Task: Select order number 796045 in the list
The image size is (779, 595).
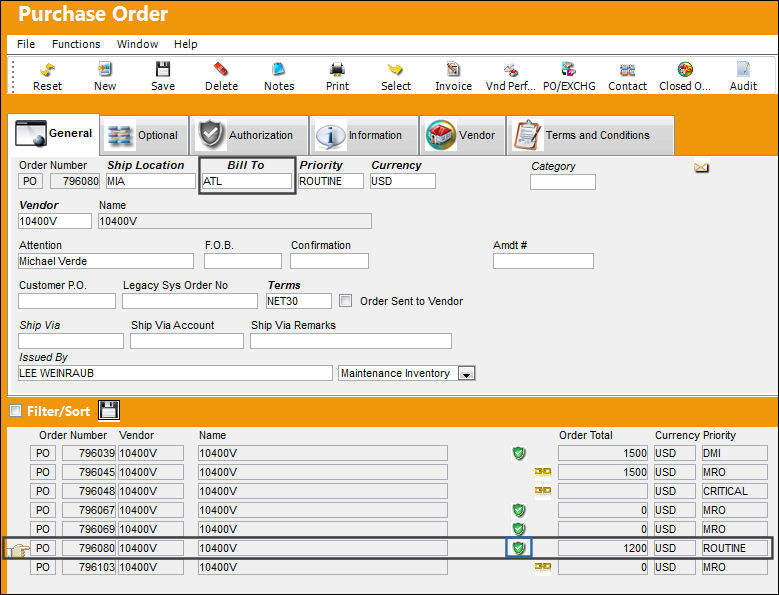Action: click(x=89, y=472)
